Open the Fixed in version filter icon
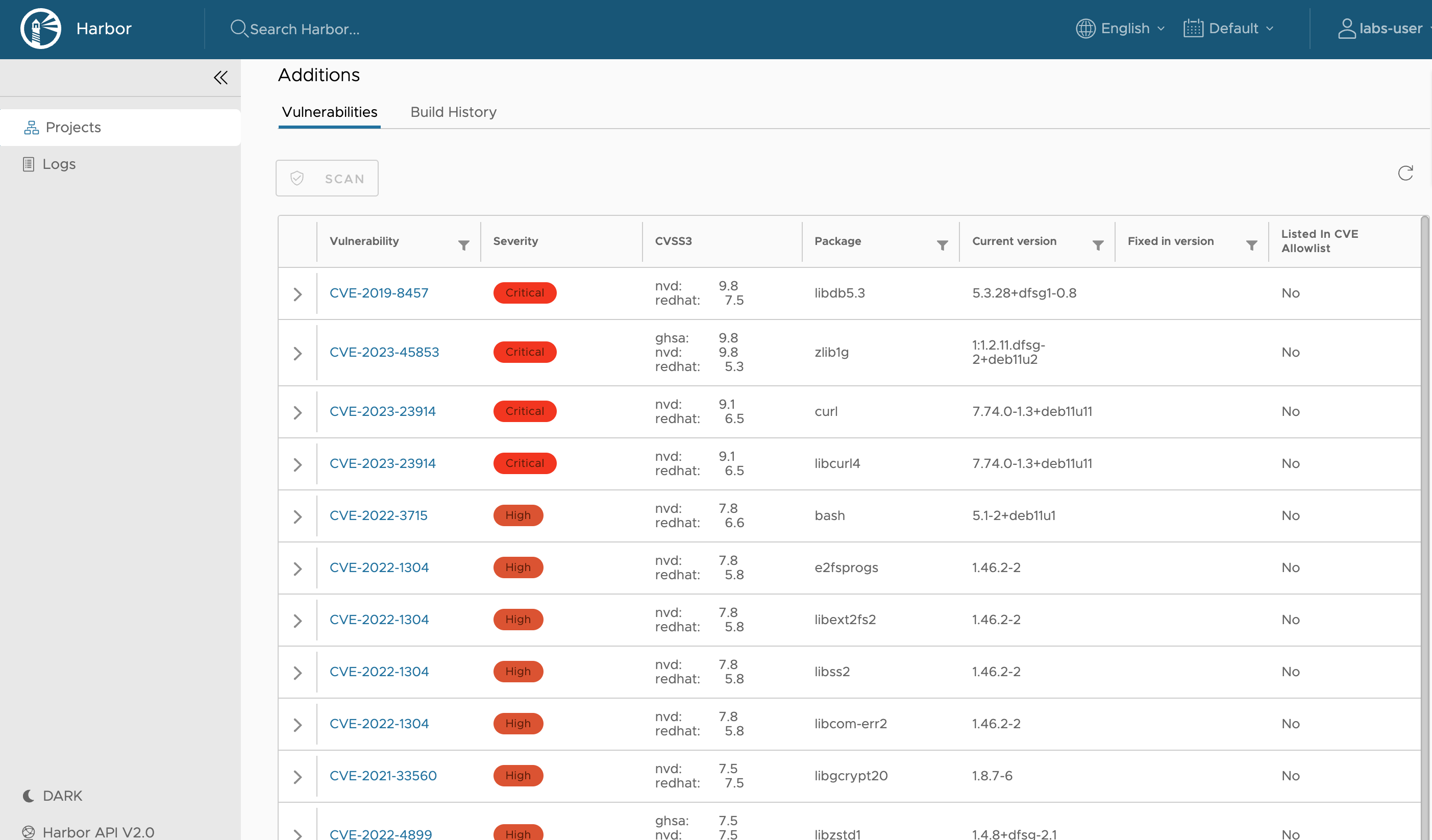 1251,245
